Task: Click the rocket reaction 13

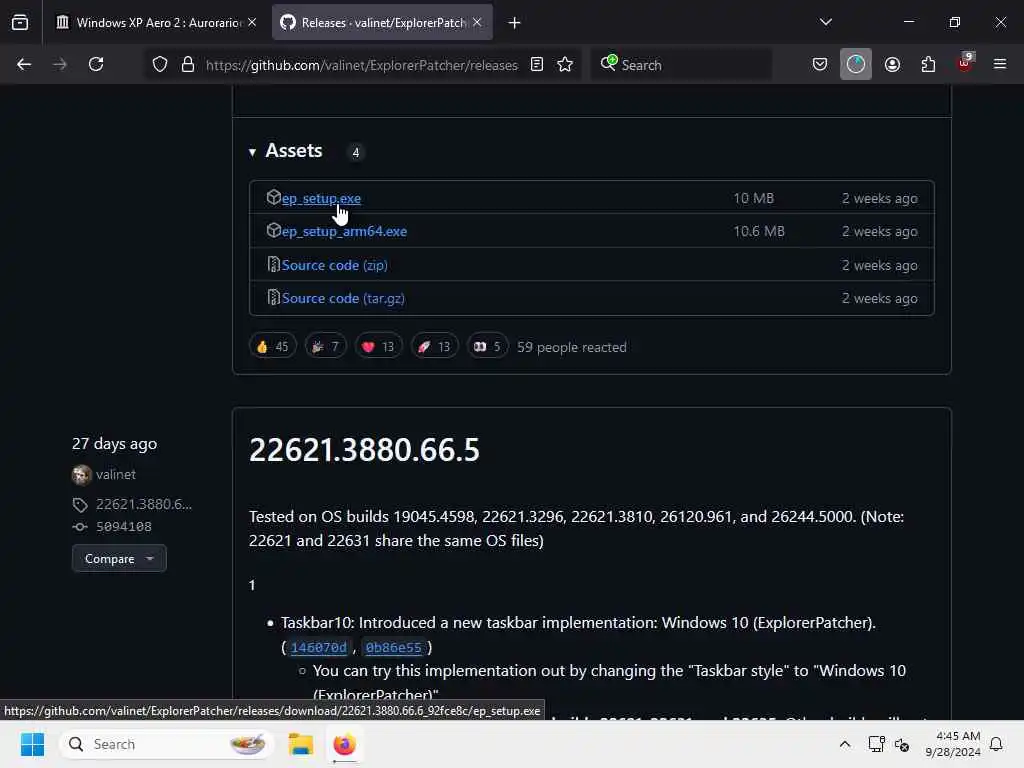Action: pyautogui.click(x=434, y=346)
